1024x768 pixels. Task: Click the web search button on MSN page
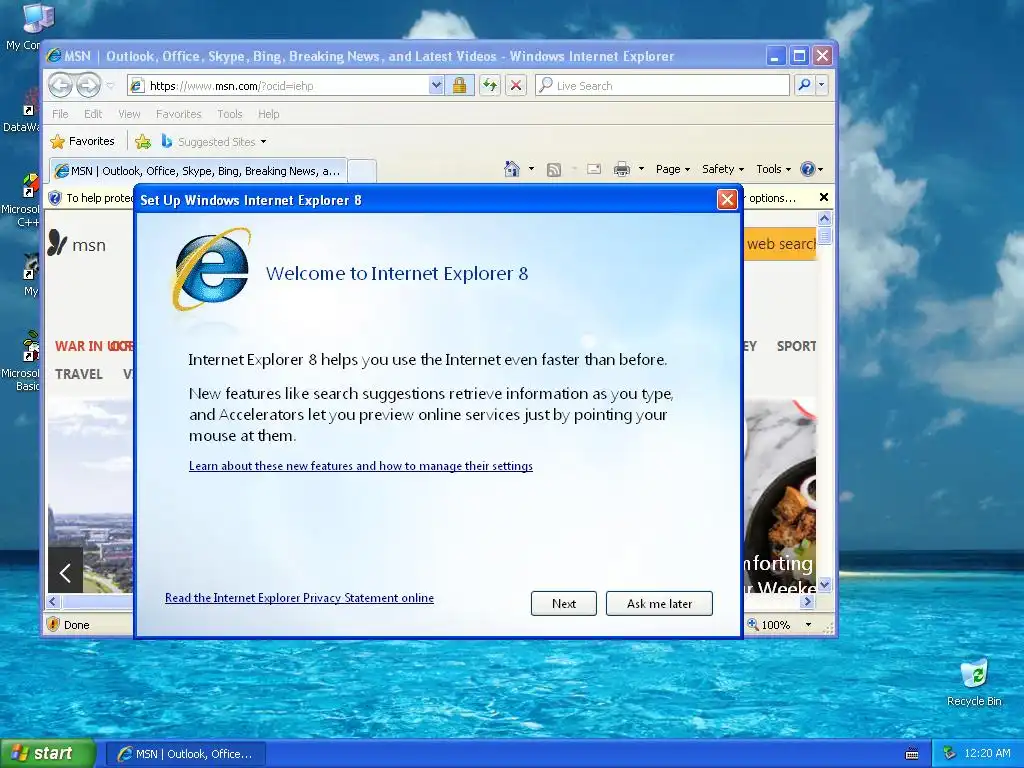(780, 244)
